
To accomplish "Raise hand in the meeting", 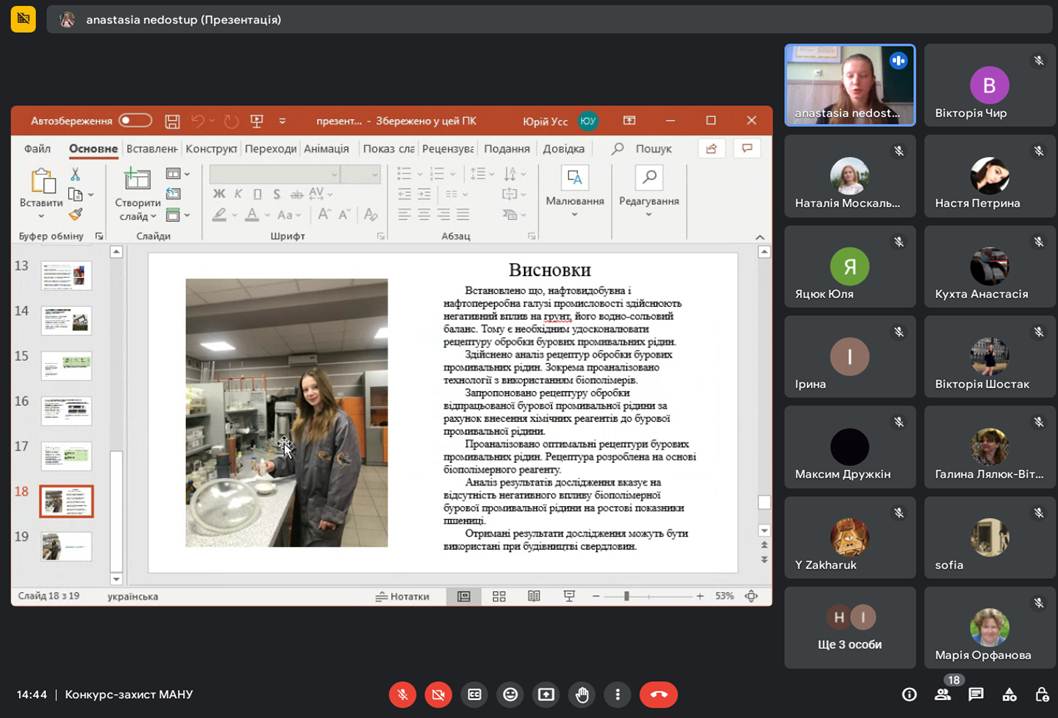I will (582, 694).
